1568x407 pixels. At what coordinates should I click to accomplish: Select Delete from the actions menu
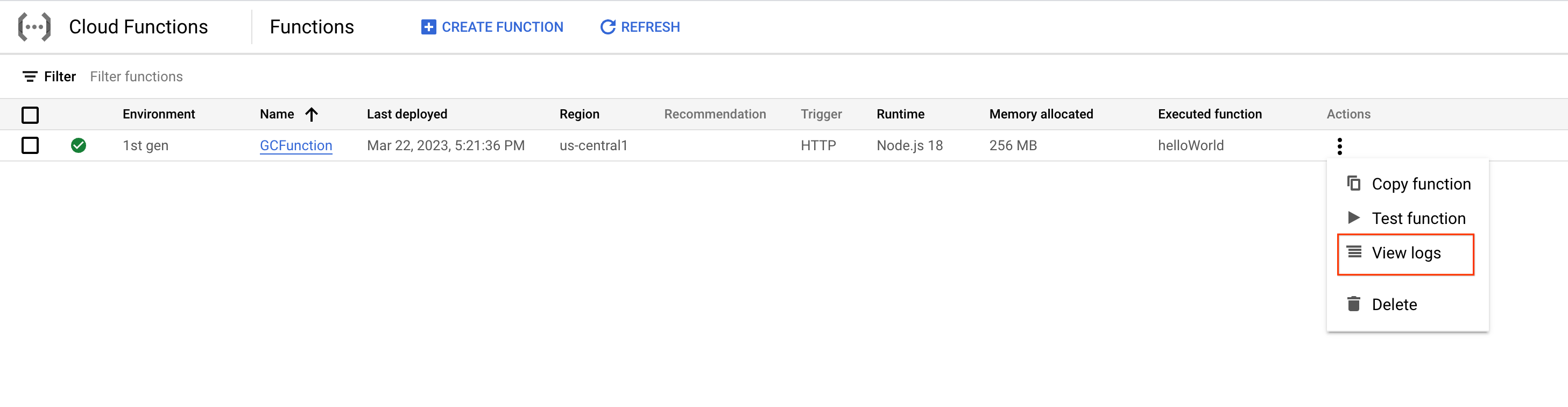click(1394, 304)
